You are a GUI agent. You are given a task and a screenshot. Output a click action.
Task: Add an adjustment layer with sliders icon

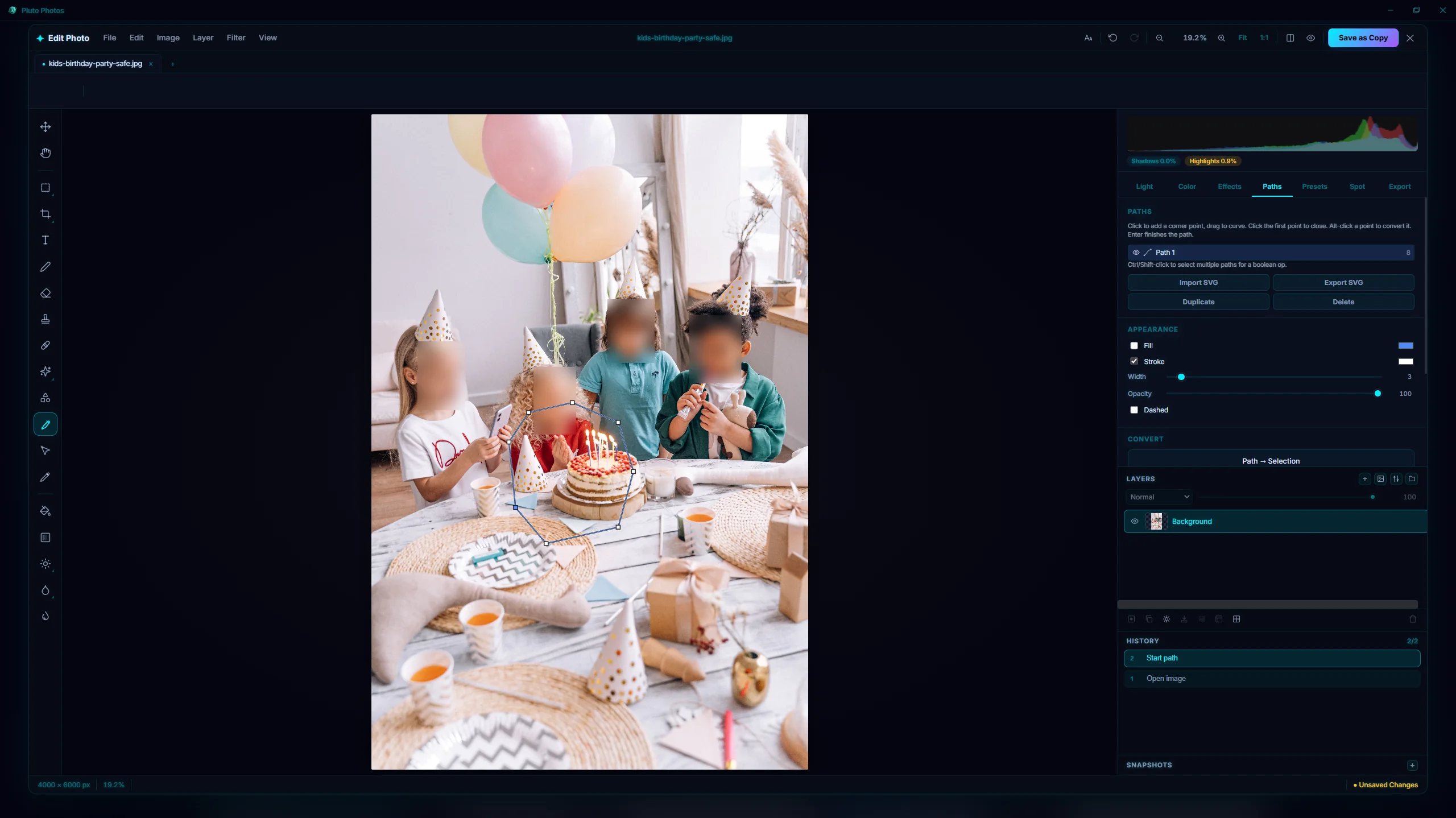coord(1396,479)
